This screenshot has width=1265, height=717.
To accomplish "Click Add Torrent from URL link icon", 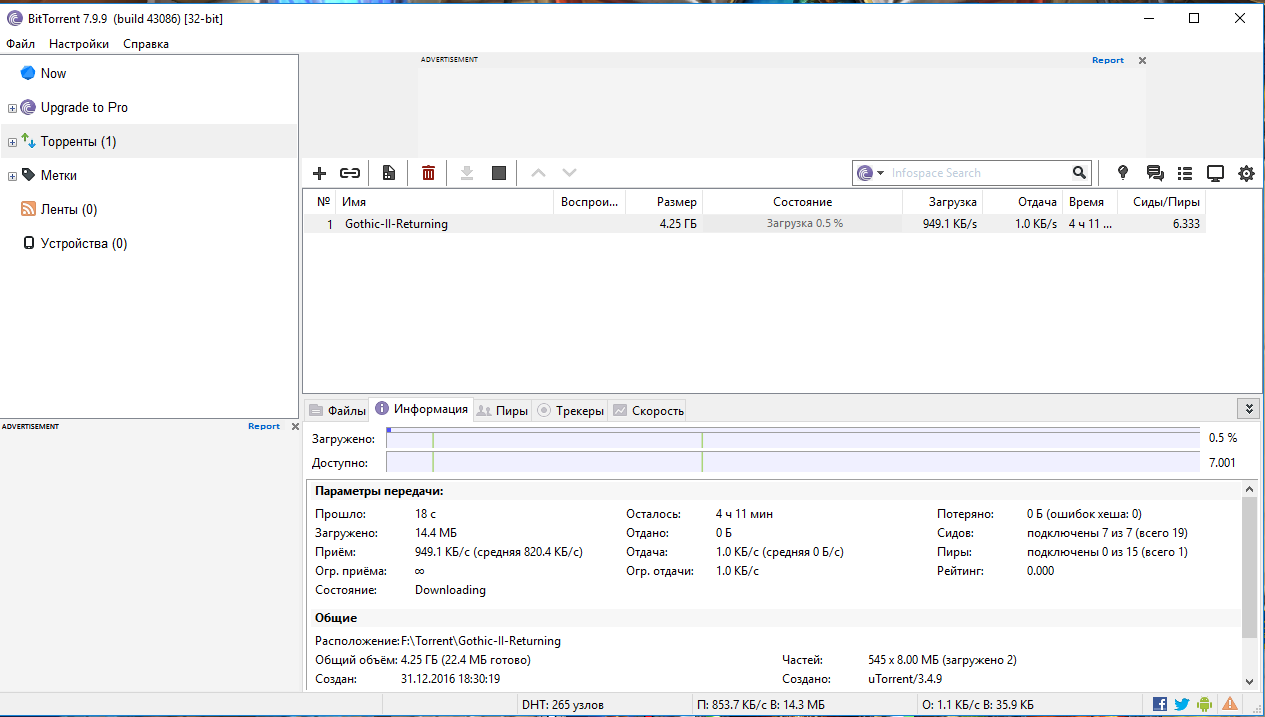I will [x=350, y=173].
